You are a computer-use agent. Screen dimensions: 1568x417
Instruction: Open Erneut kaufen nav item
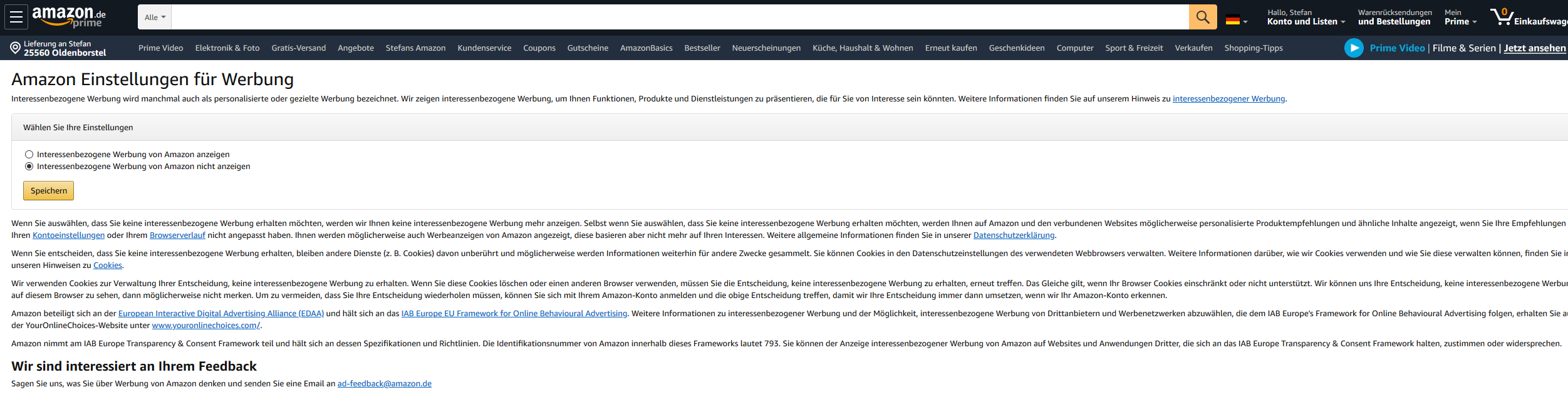[x=951, y=48]
